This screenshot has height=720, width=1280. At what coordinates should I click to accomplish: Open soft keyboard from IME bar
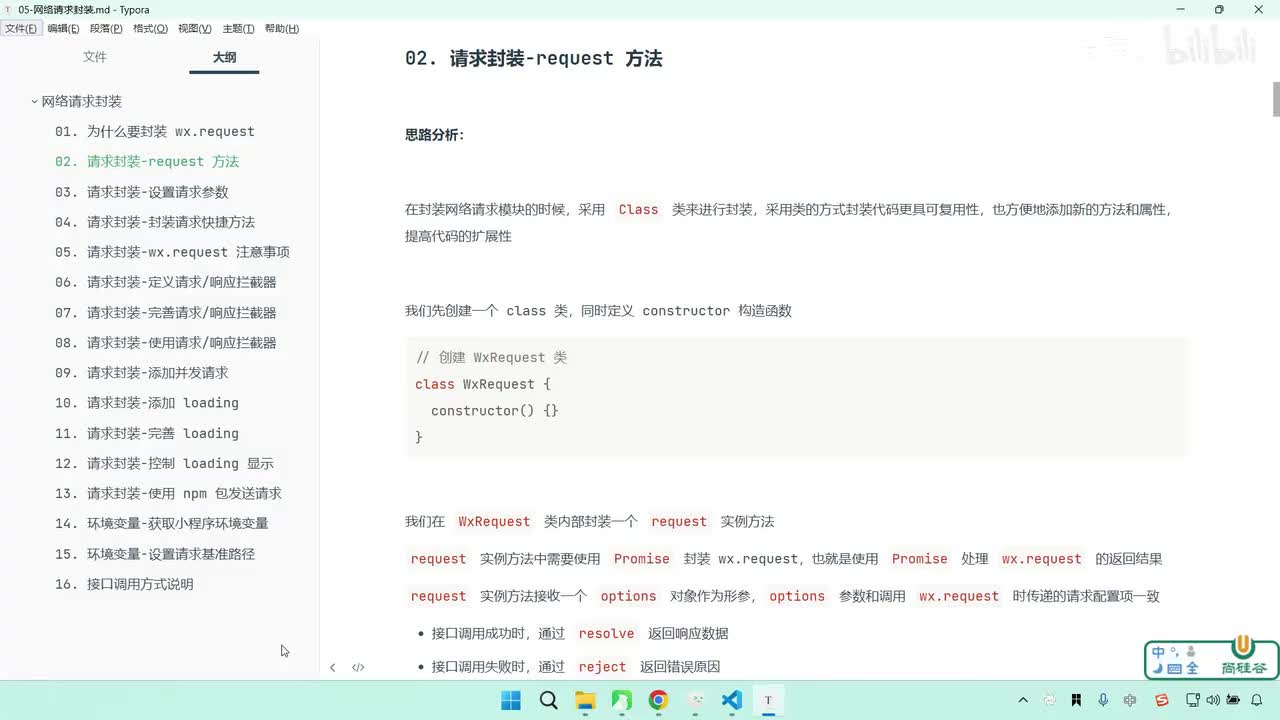1174,668
